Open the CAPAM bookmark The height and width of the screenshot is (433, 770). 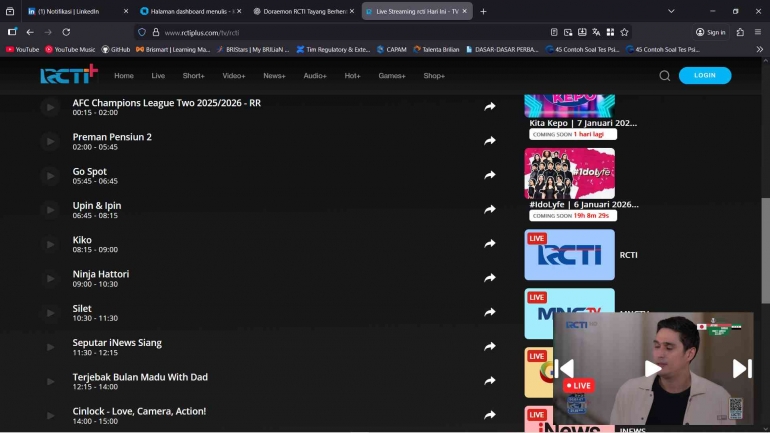click(x=392, y=50)
